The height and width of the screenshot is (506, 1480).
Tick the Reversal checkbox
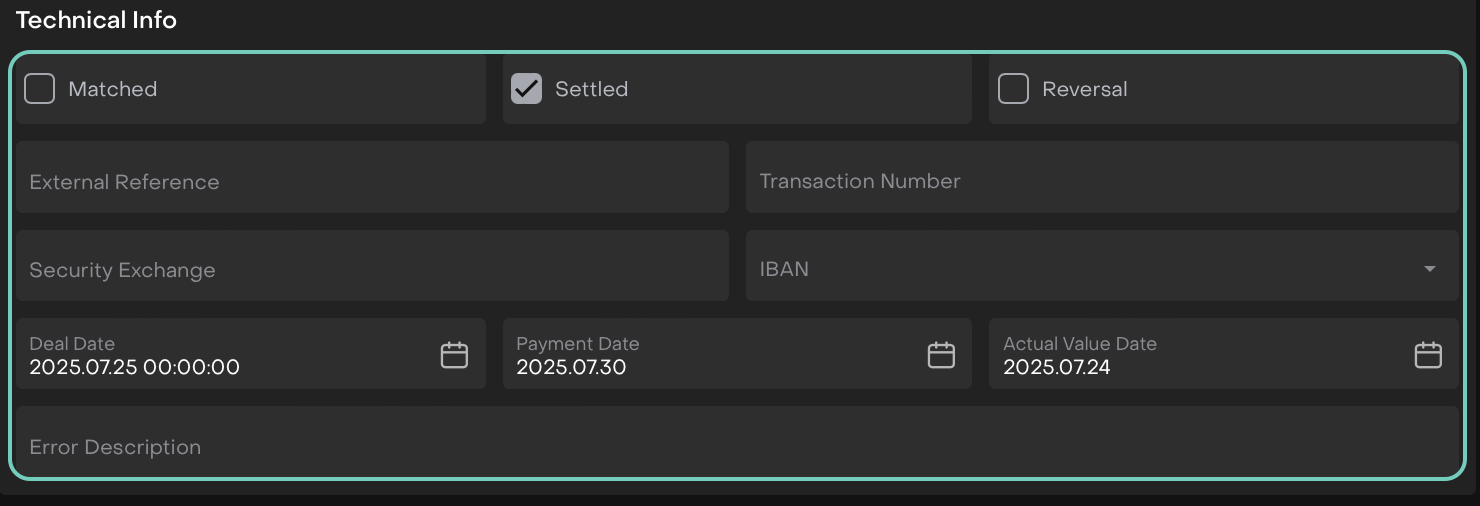pyautogui.click(x=1013, y=89)
